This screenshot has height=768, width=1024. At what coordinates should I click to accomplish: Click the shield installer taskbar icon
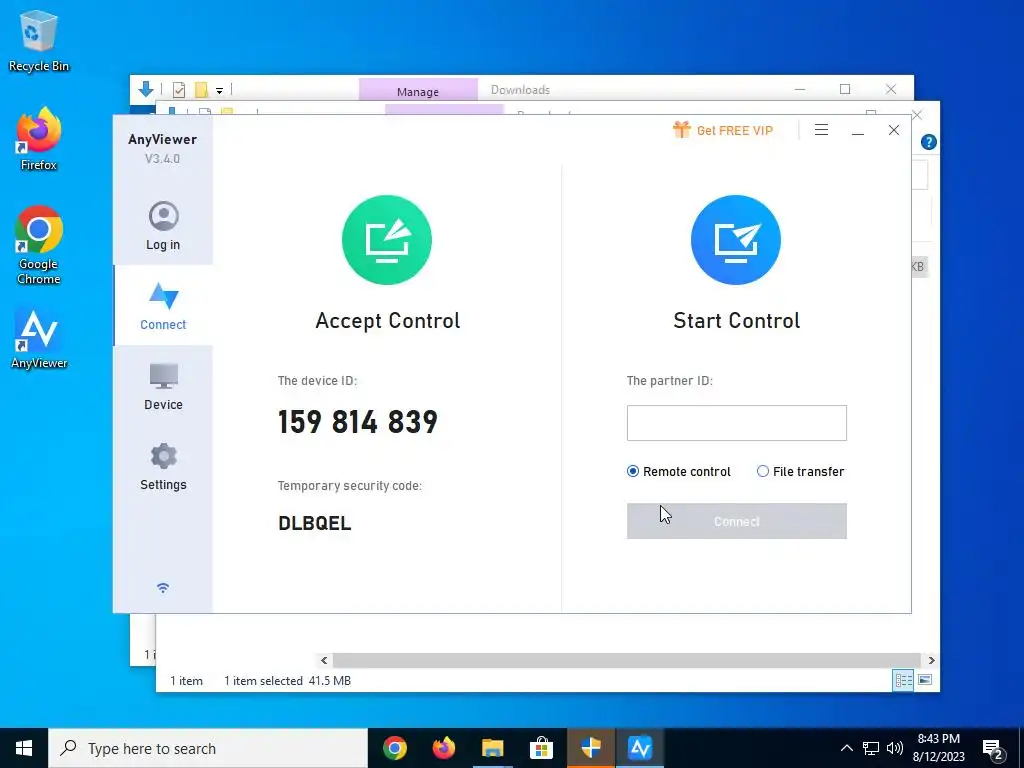click(x=590, y=748)
